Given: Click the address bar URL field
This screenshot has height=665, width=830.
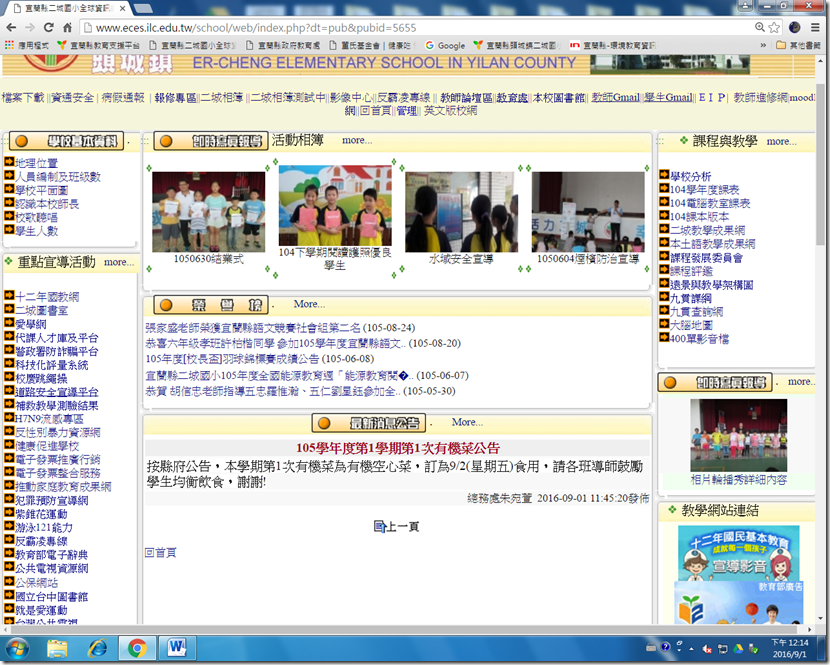Looking at the screenshot, I should (x=418, y=28).
